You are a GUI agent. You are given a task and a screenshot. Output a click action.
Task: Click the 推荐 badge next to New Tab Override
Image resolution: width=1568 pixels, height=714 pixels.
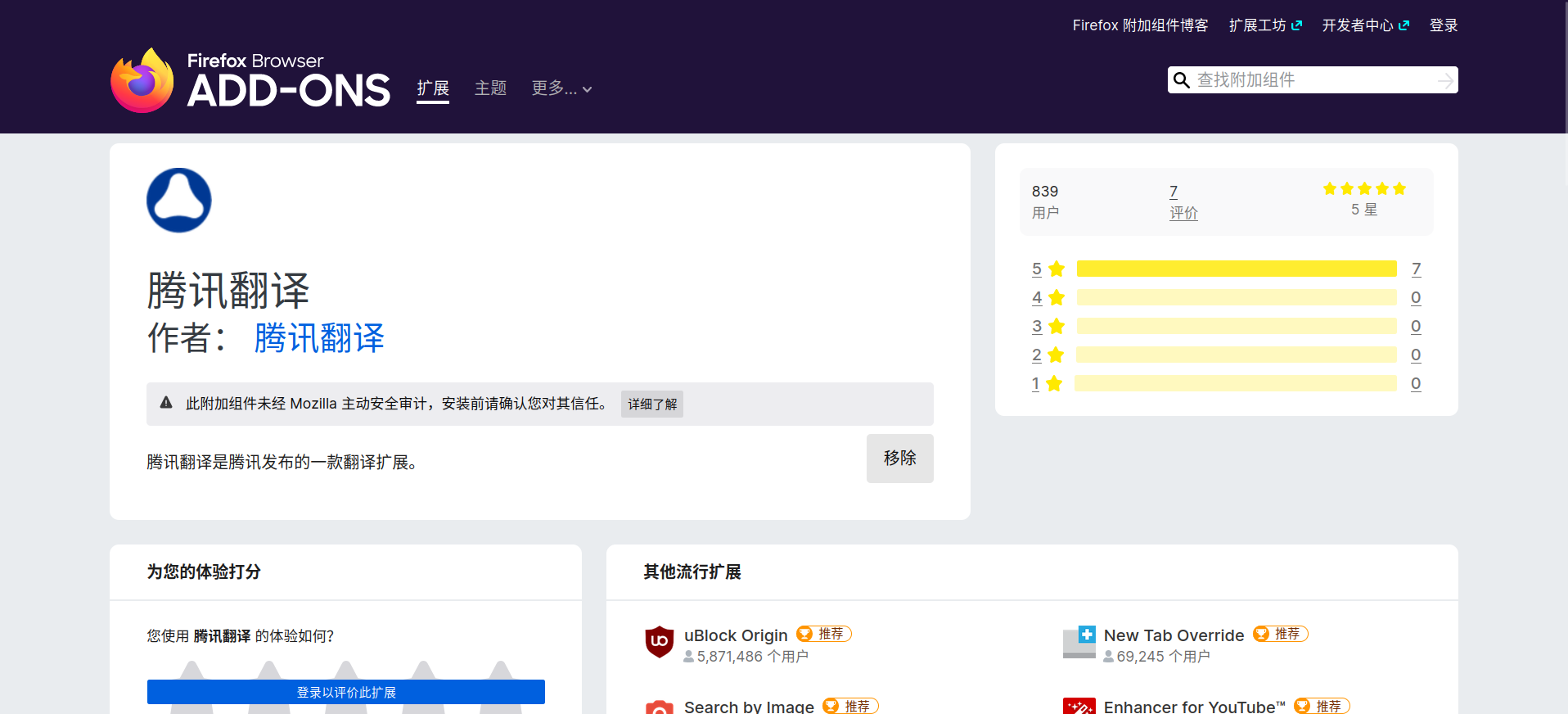[x=1281, y=634]
